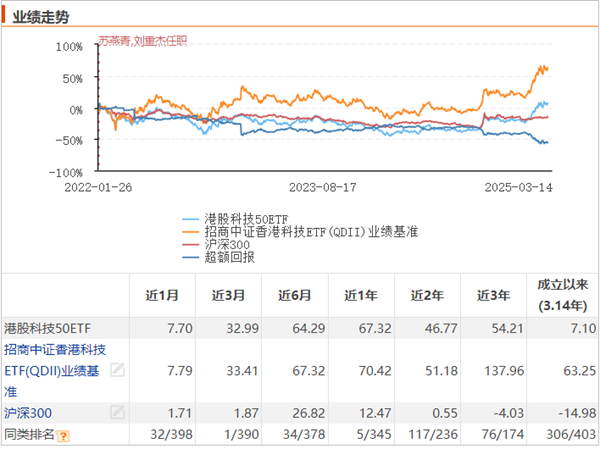600x449 pixels.
Task: Select the 近1月 column header
Action: (x=162, y=295)
